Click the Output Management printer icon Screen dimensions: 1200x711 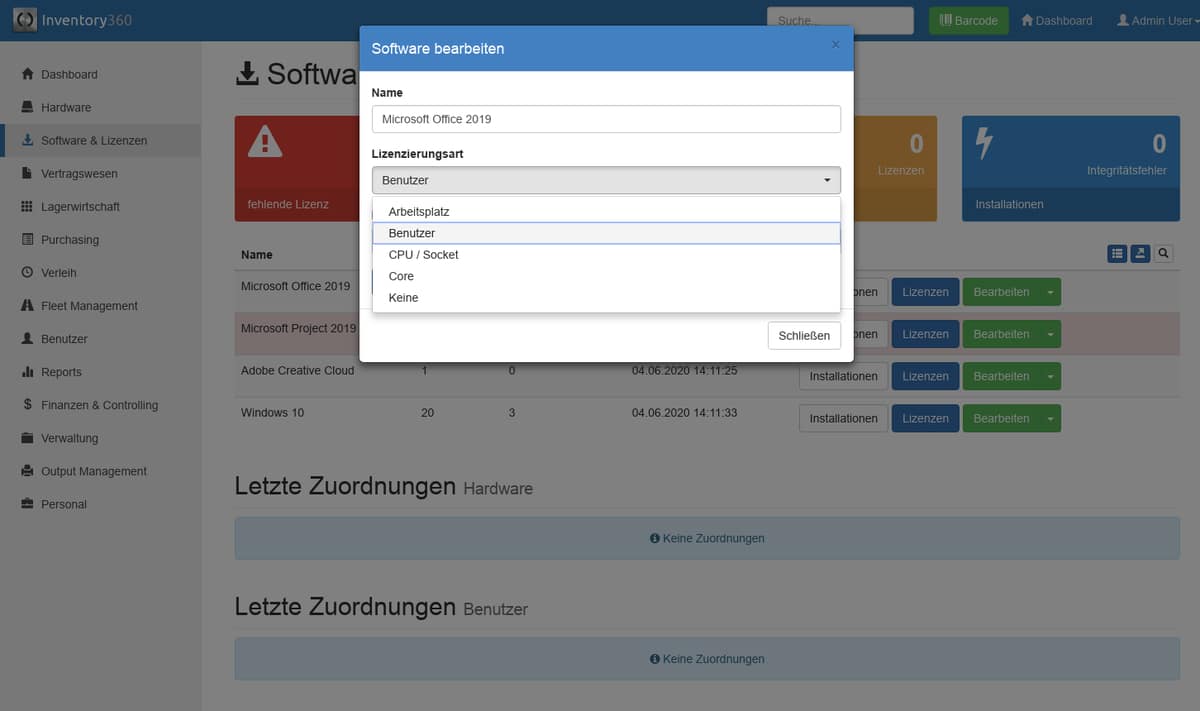tap(27, 471)
